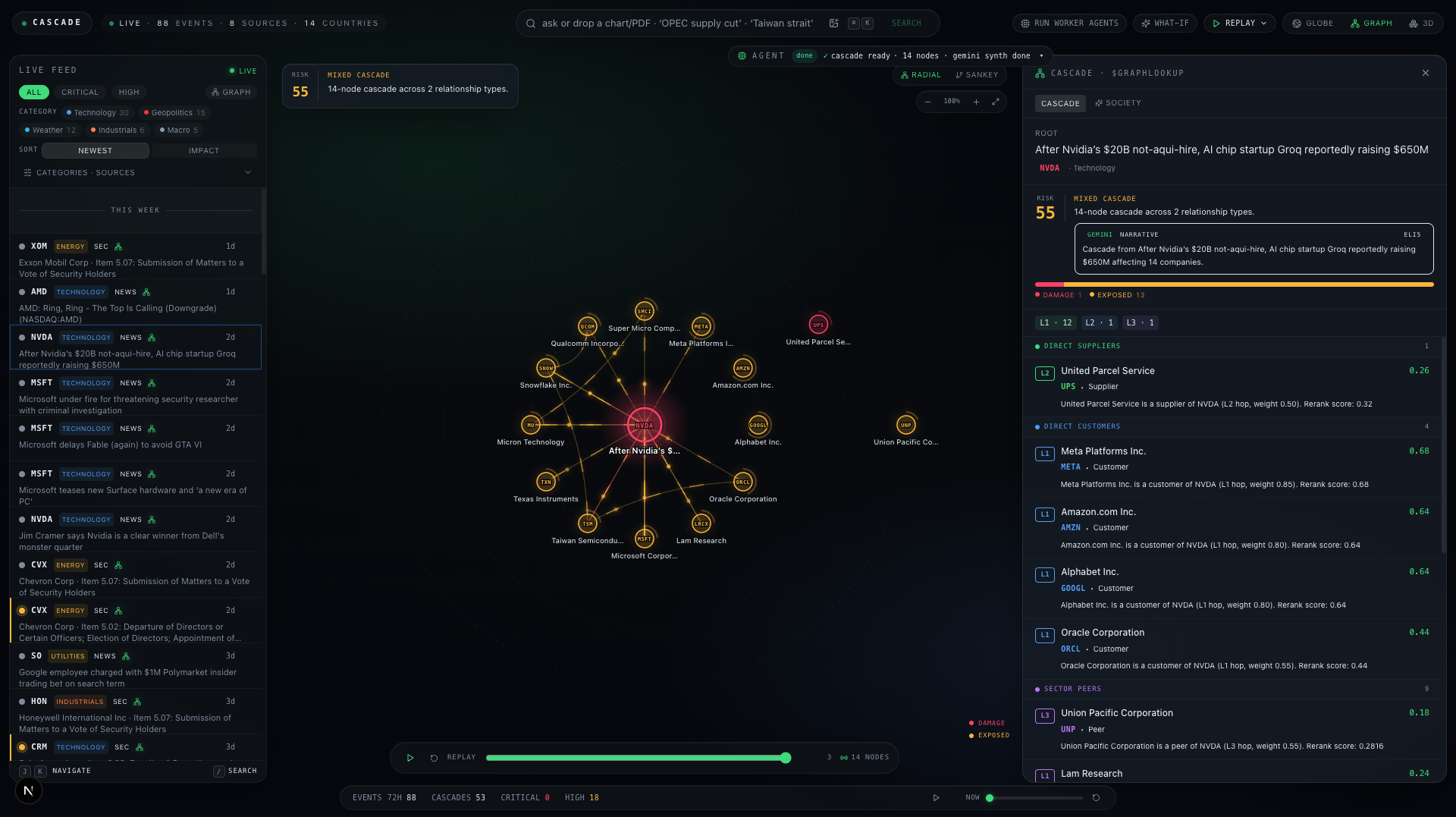Screen dimensions: 1456x817
Task: Open the WHAT-IF button
Action: click(x=1165, y=24)
